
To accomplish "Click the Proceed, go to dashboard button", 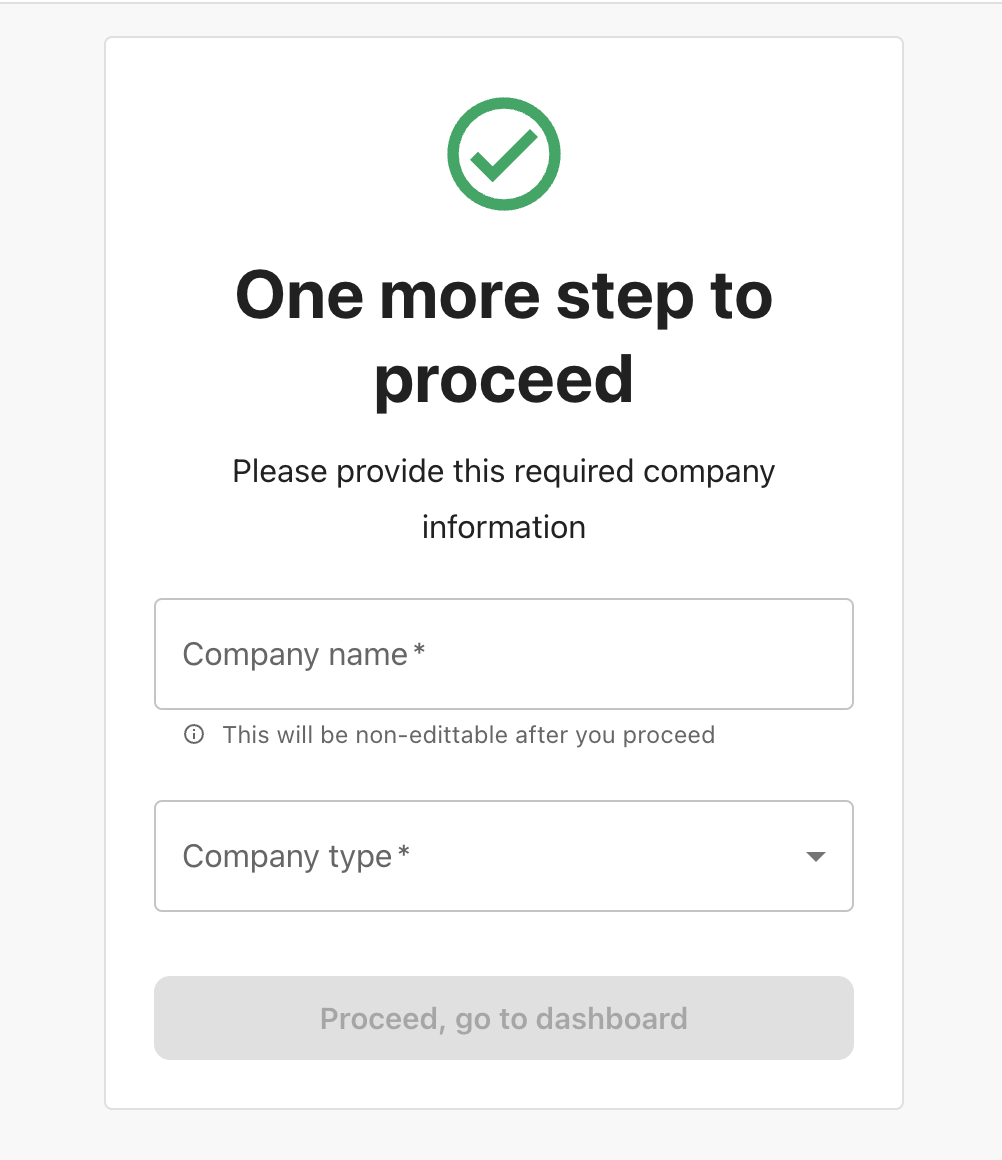I will 503,1018.
